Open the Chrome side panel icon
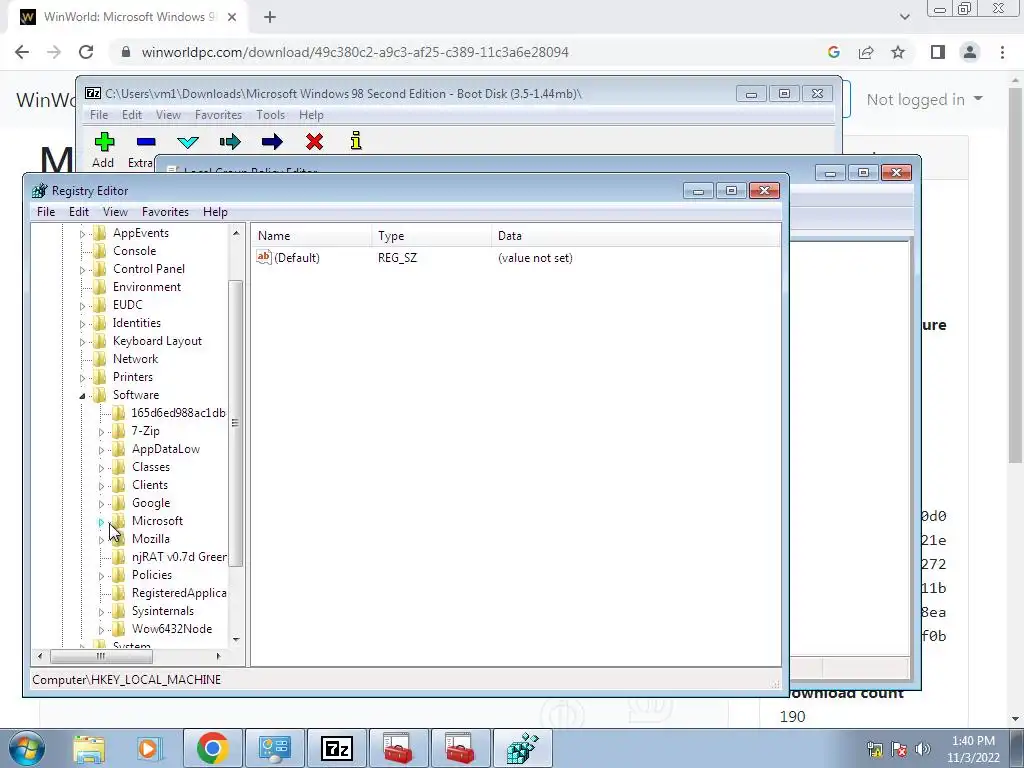 point(938,52)
